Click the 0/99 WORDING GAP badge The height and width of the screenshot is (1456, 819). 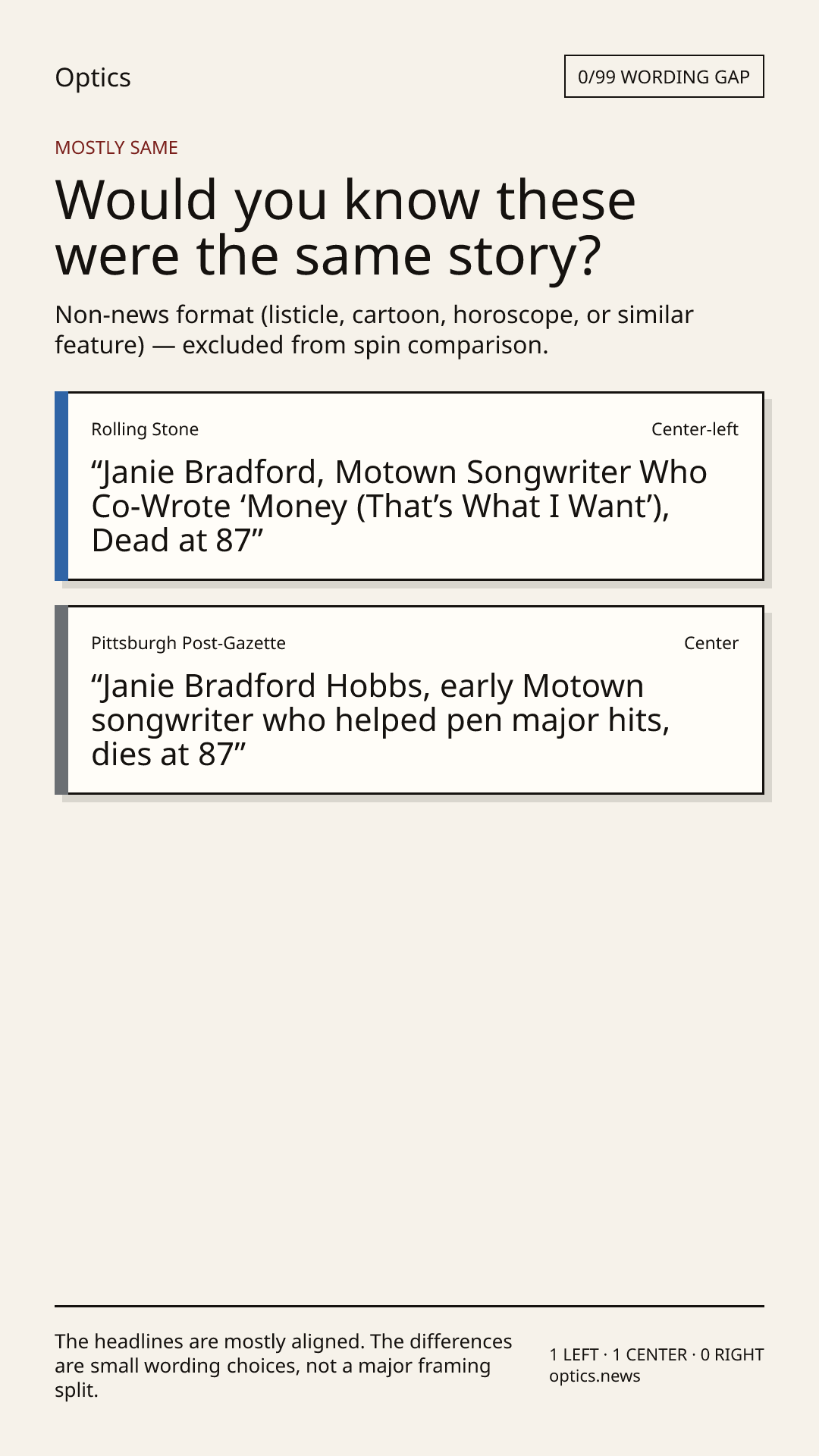point(664,77)
